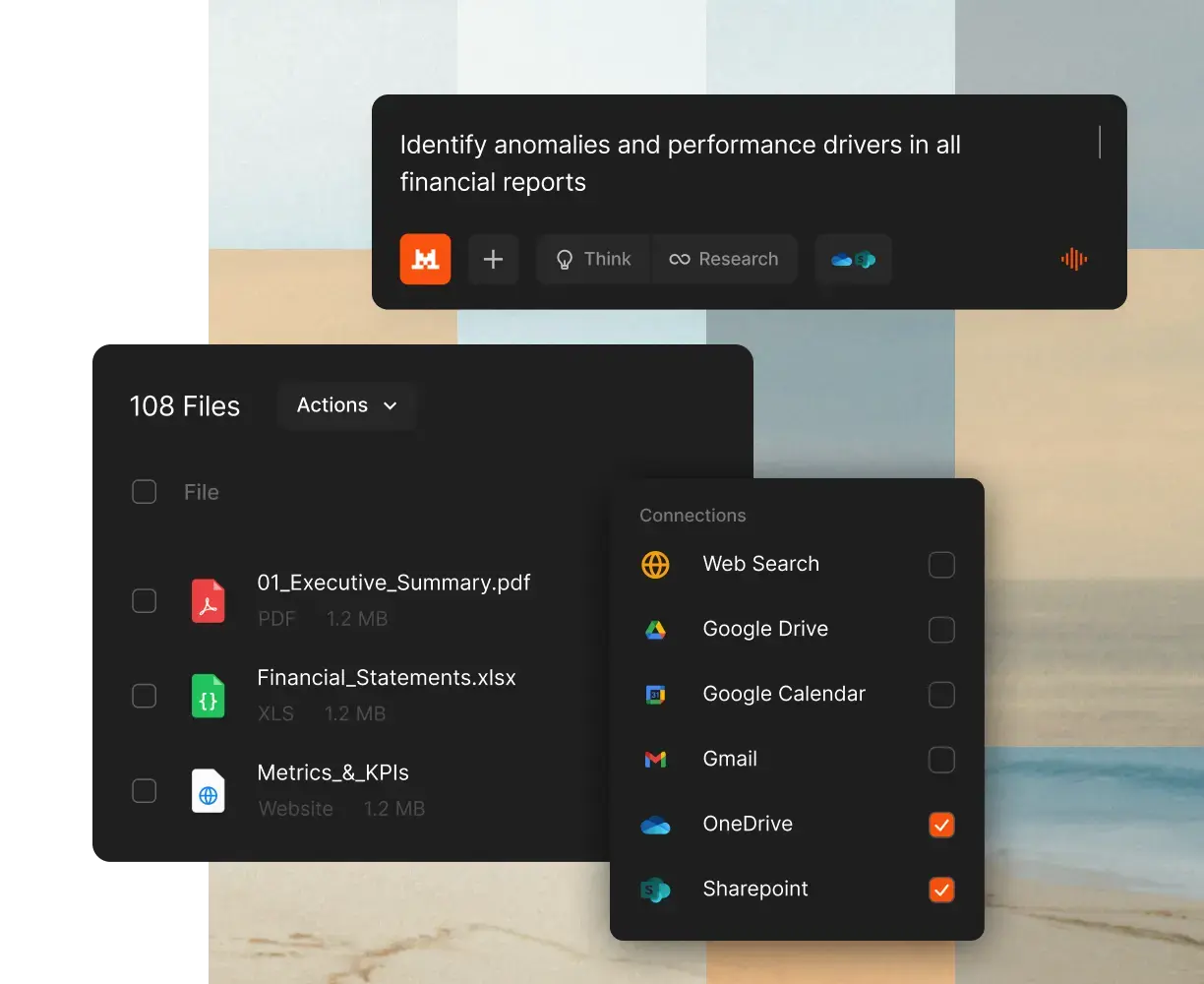Disable the Sharepoint connection checkbox

[940, 890]
